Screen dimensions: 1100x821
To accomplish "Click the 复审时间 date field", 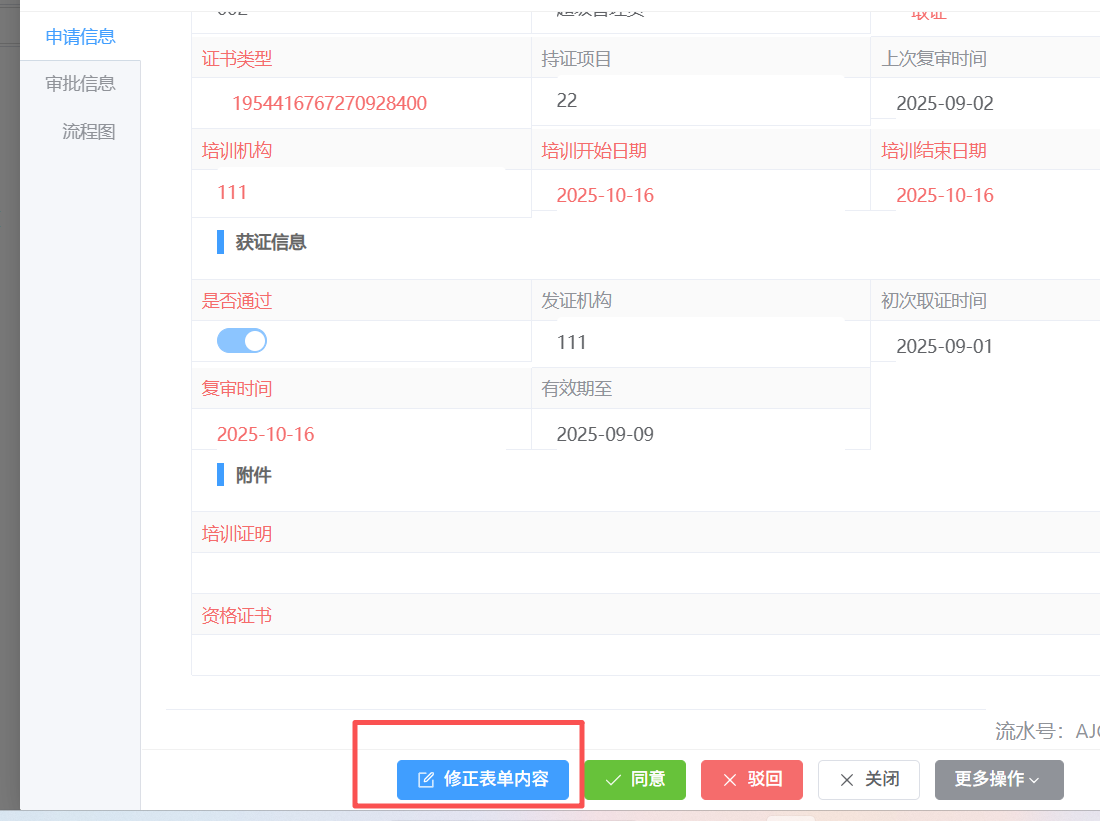I will [360, 434].
